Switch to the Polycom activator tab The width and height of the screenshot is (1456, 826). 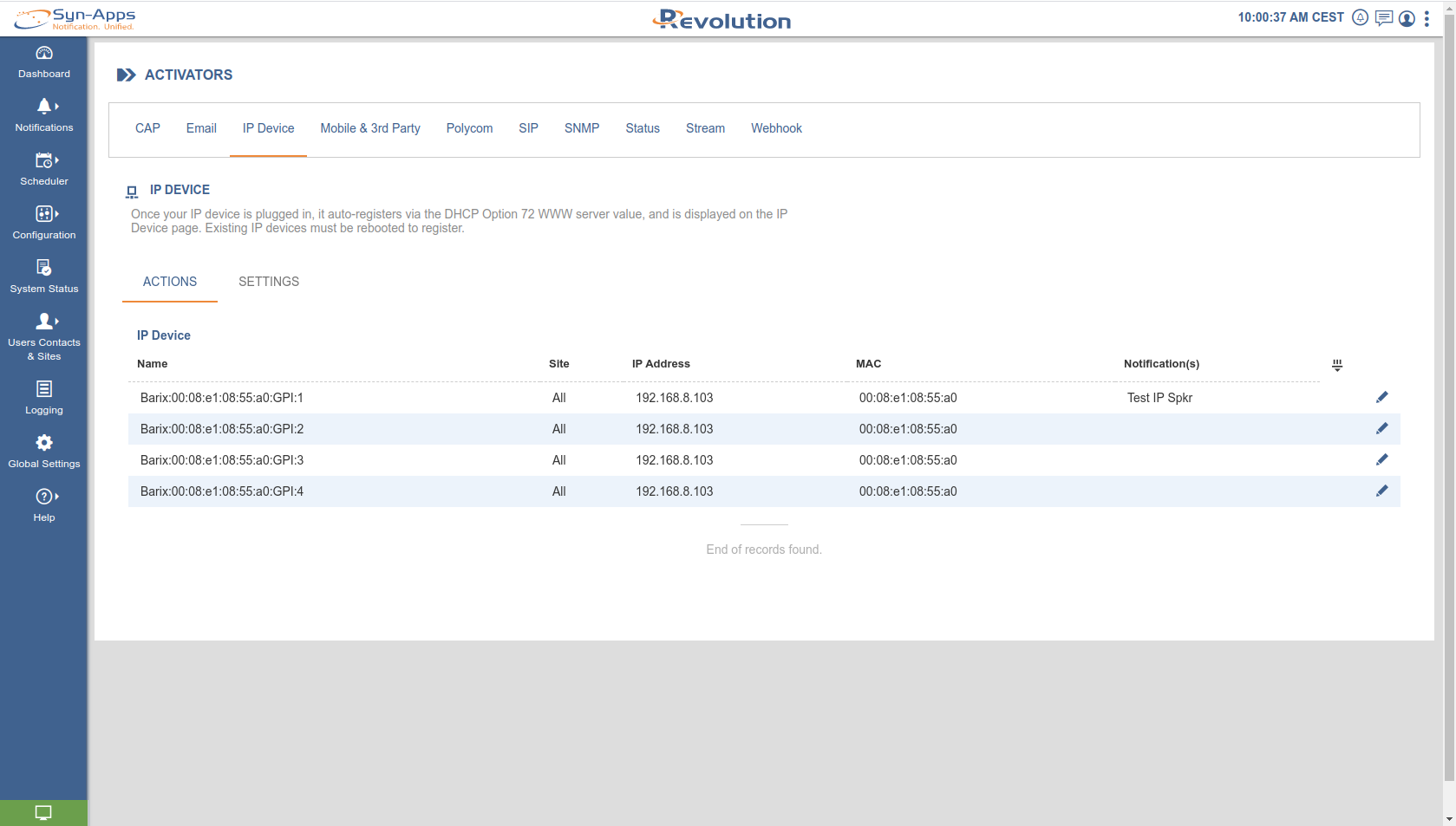469,128
